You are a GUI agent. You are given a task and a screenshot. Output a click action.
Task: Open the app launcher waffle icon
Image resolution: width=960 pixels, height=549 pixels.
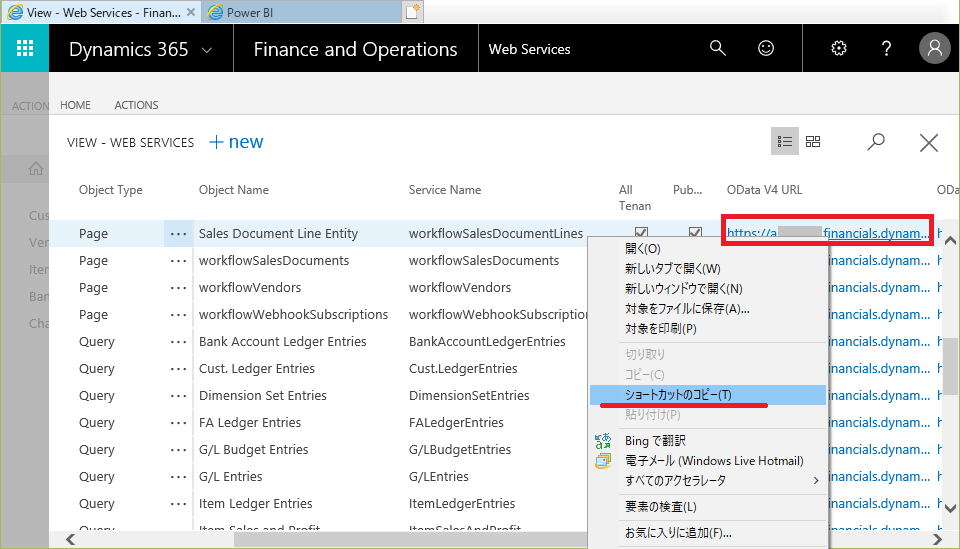pyautogui.click(x=24, y=48)
